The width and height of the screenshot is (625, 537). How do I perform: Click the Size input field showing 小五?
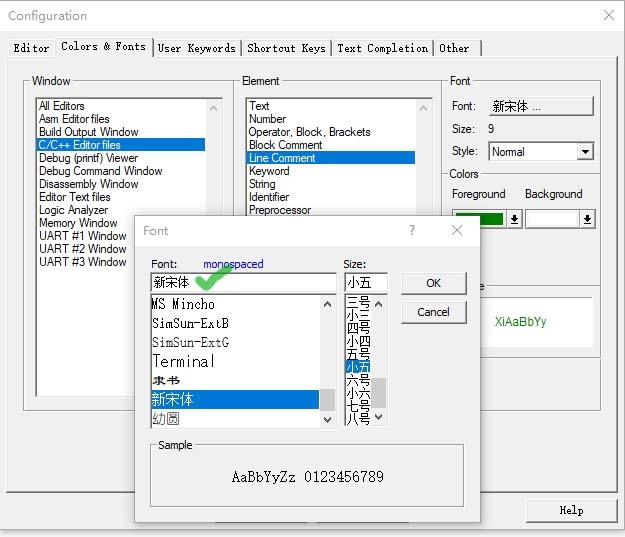tap(366, 283)
